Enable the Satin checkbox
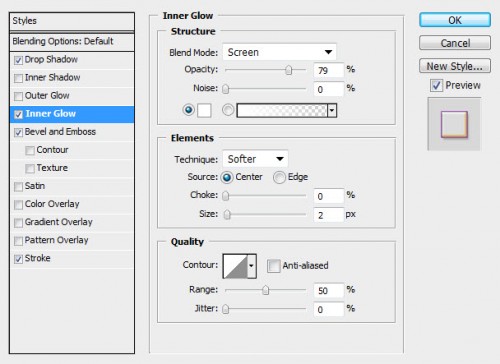The width and height of the screenshot is (500, 364). click(x=18, y=187)
